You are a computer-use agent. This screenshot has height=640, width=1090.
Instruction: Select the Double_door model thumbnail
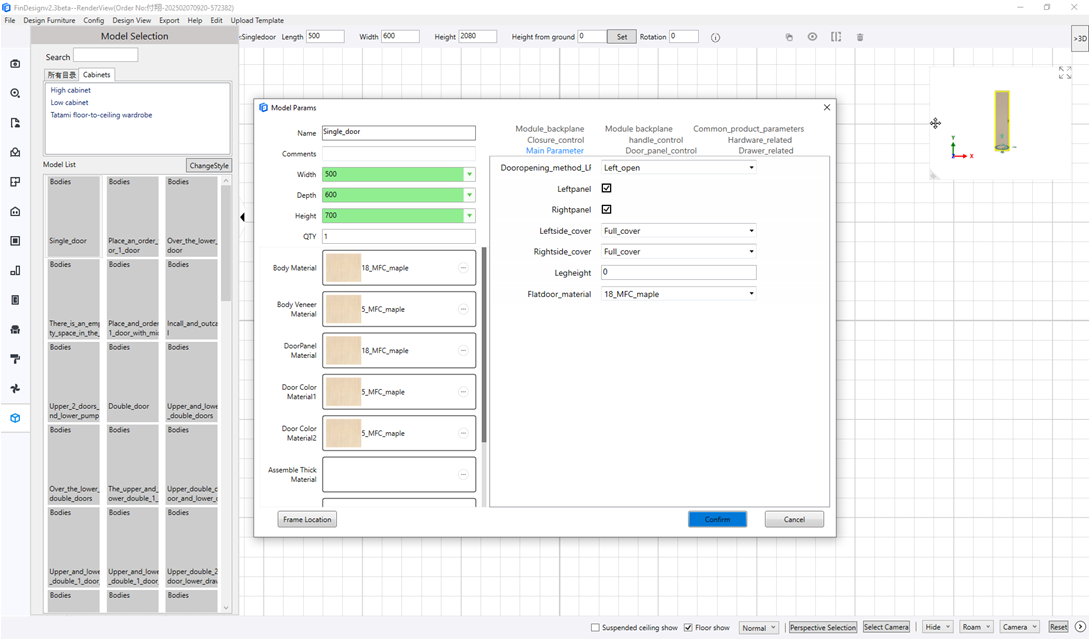click(x=133, y=381)
